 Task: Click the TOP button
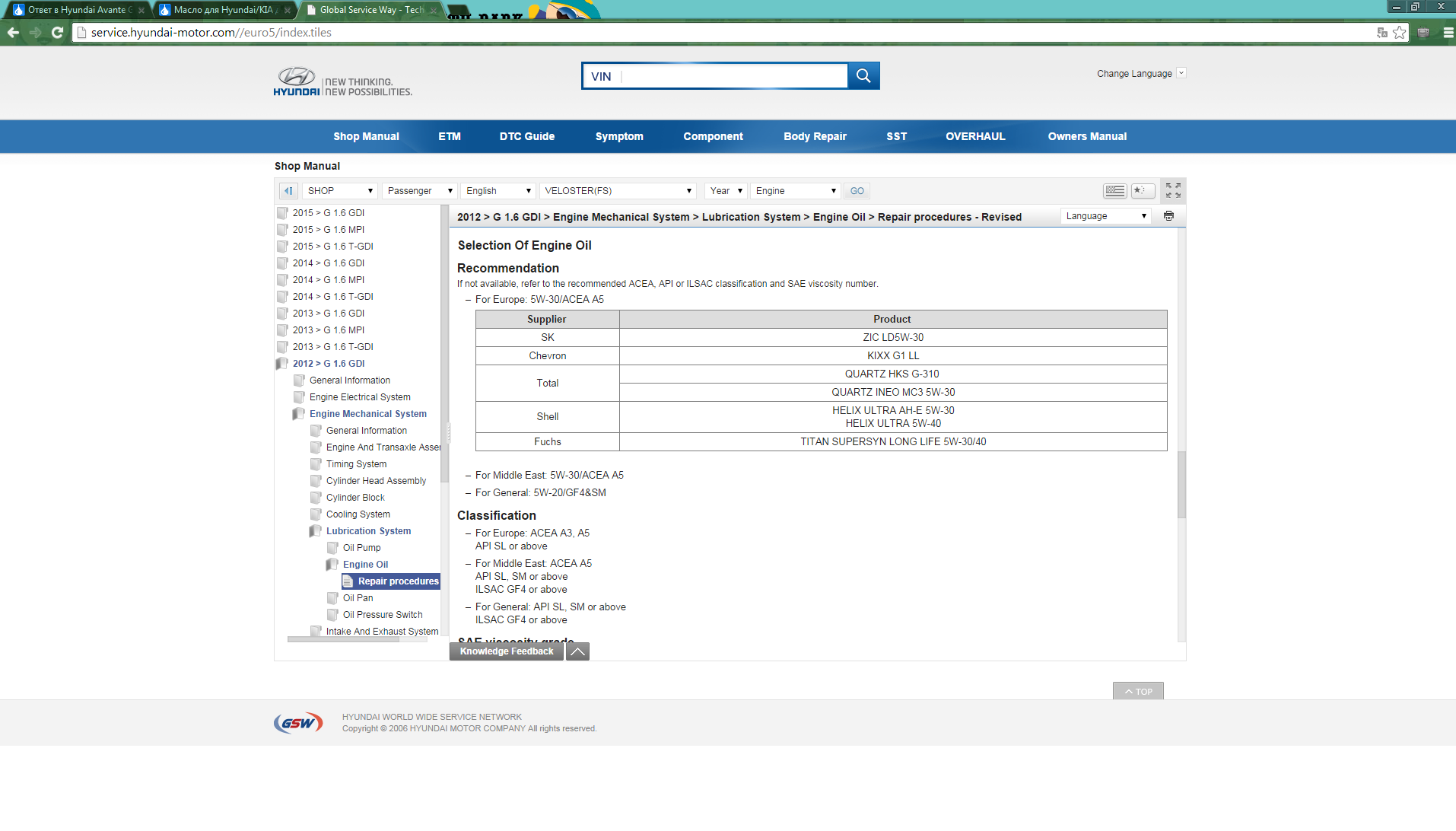pyautogui.click(x=1138, y=691)
